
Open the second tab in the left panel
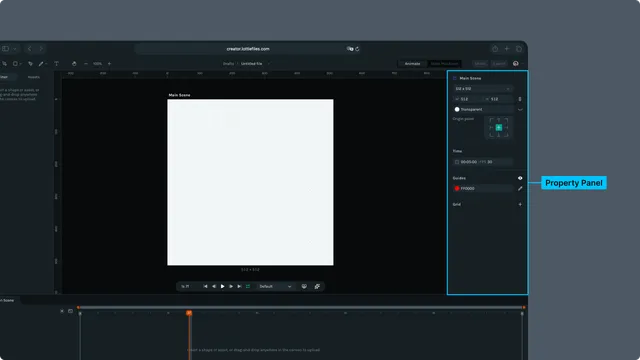33,77
